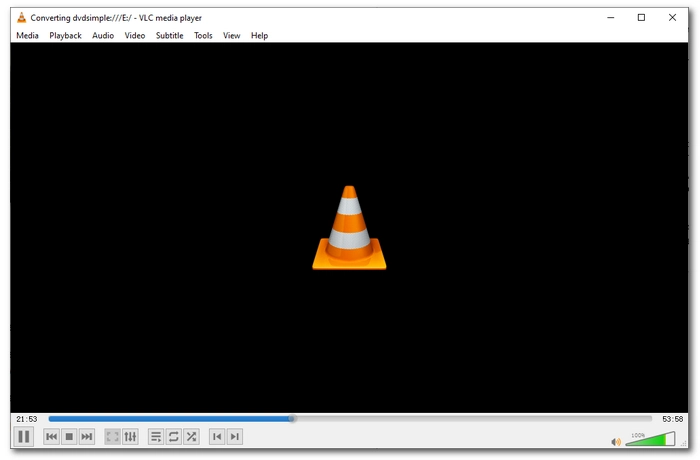Click the seek bar progress handle
The image size is (700, 460).
292,418
